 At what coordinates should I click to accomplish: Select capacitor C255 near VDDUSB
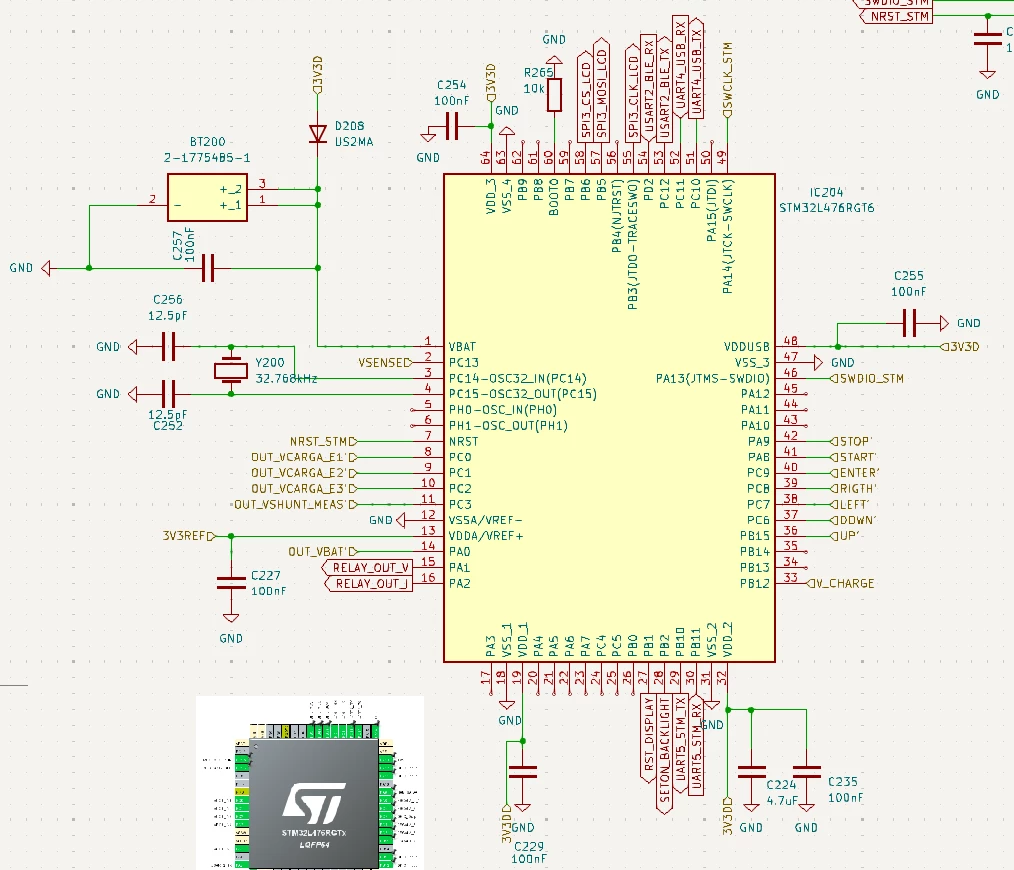click(909, 323)
